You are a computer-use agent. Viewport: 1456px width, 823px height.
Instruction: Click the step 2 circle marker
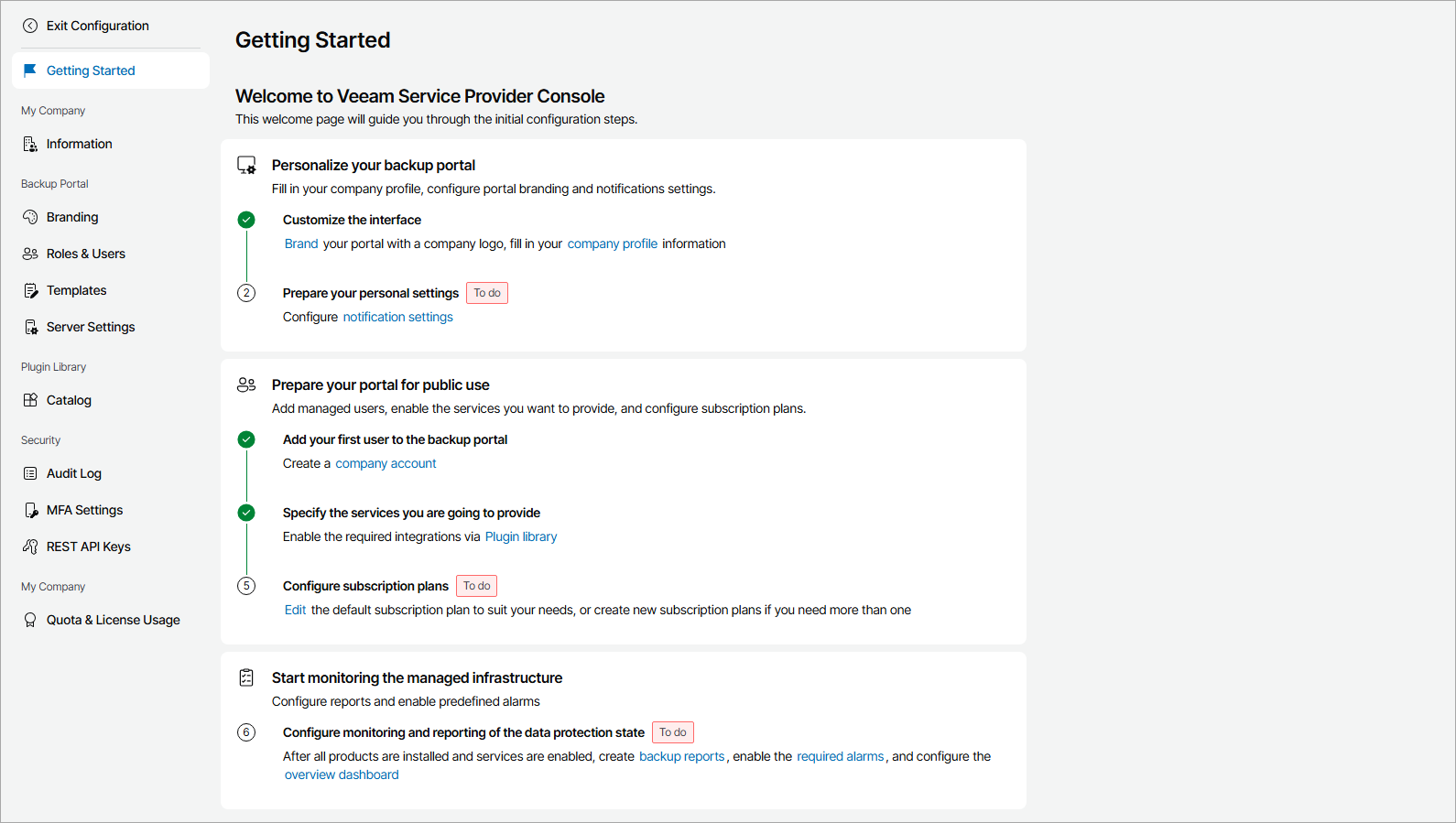pyautogui.click(x=246, y=293)
